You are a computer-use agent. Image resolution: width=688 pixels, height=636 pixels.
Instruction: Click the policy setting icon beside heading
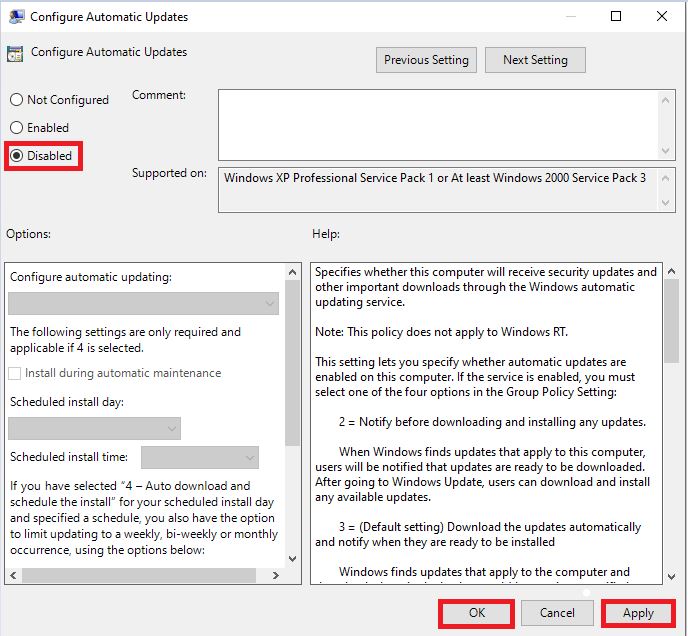point(15,54)
